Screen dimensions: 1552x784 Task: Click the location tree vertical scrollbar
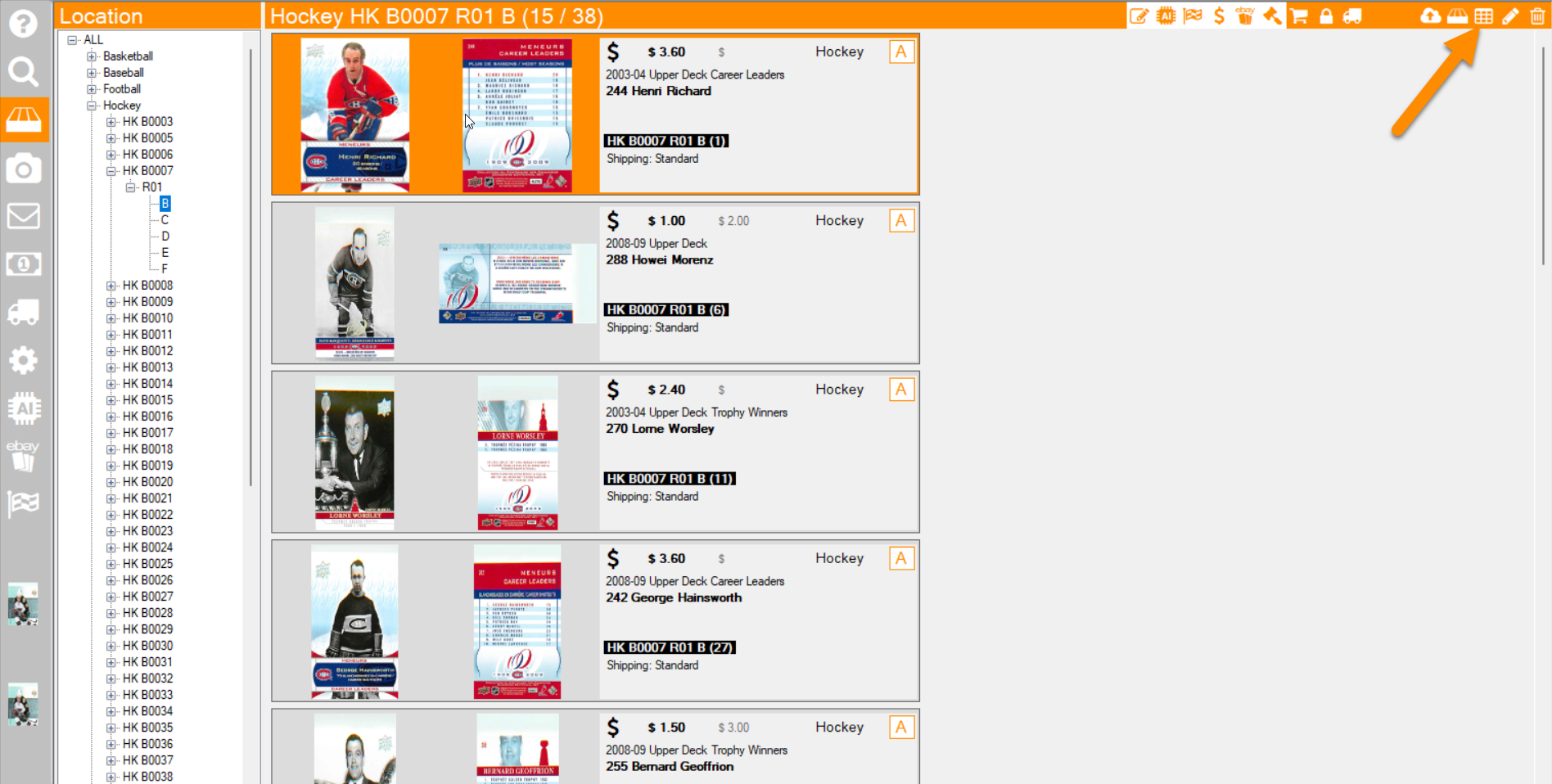(x=250, y=268)
